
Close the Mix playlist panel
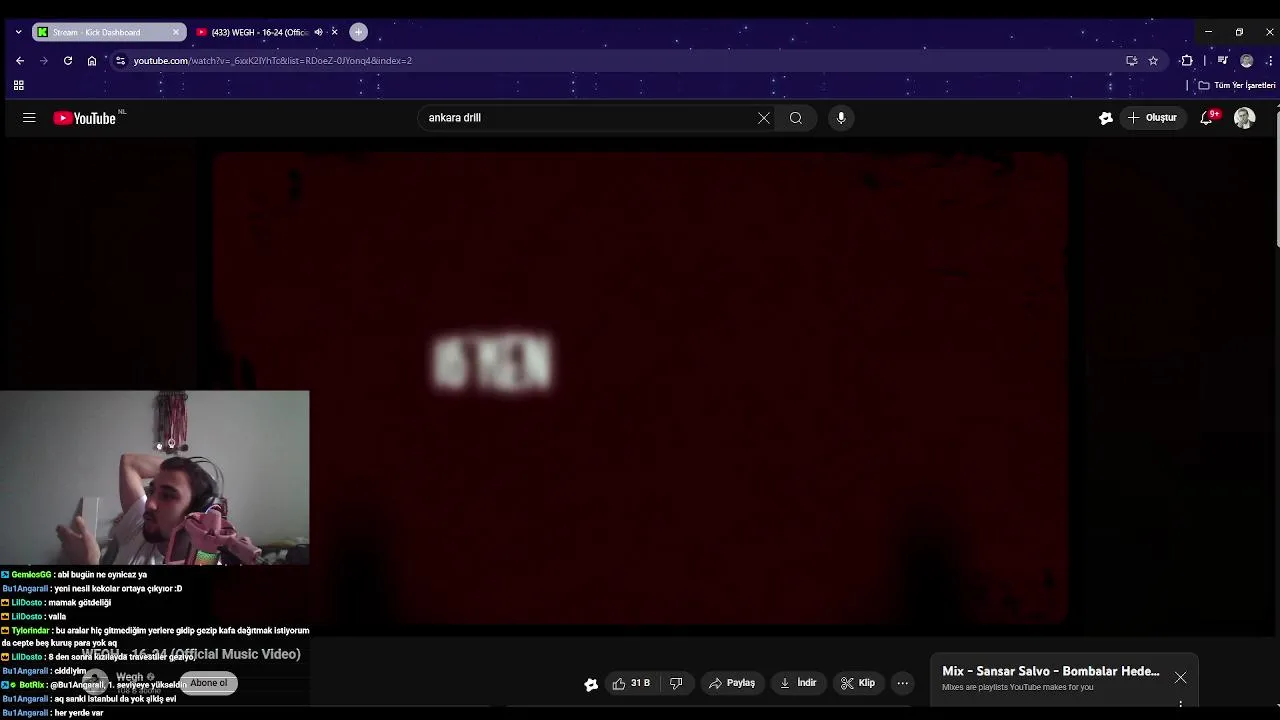[1181, 678]
